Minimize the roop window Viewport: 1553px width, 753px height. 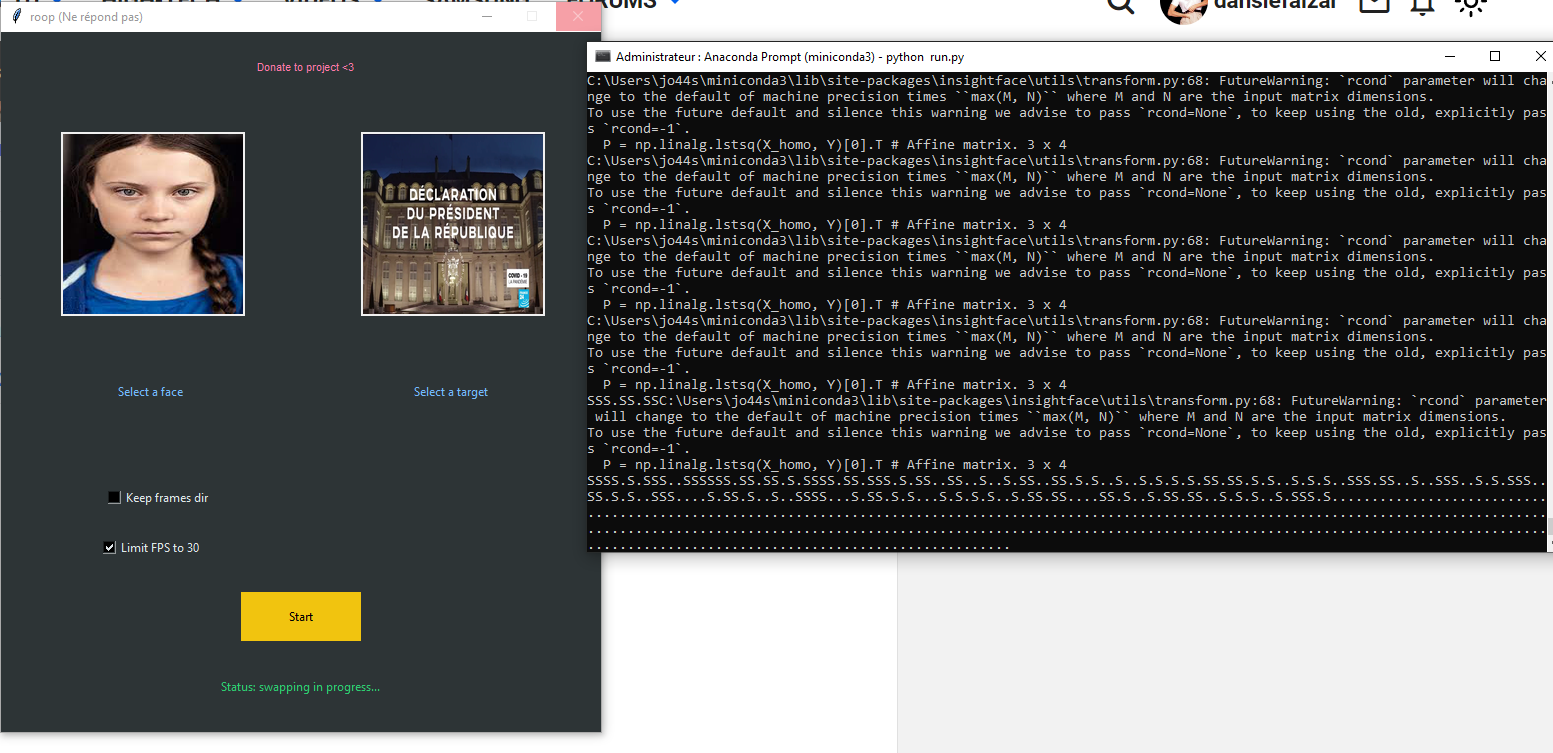pos(486,17)
